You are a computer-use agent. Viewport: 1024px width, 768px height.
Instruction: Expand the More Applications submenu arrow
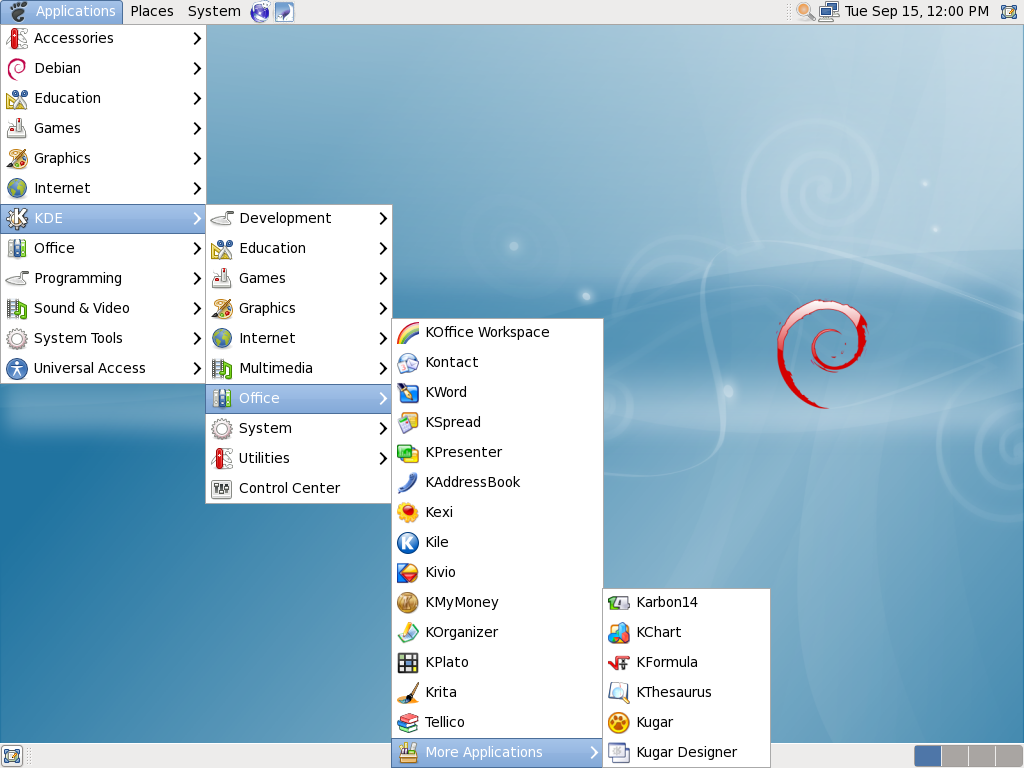coord(594,752)
